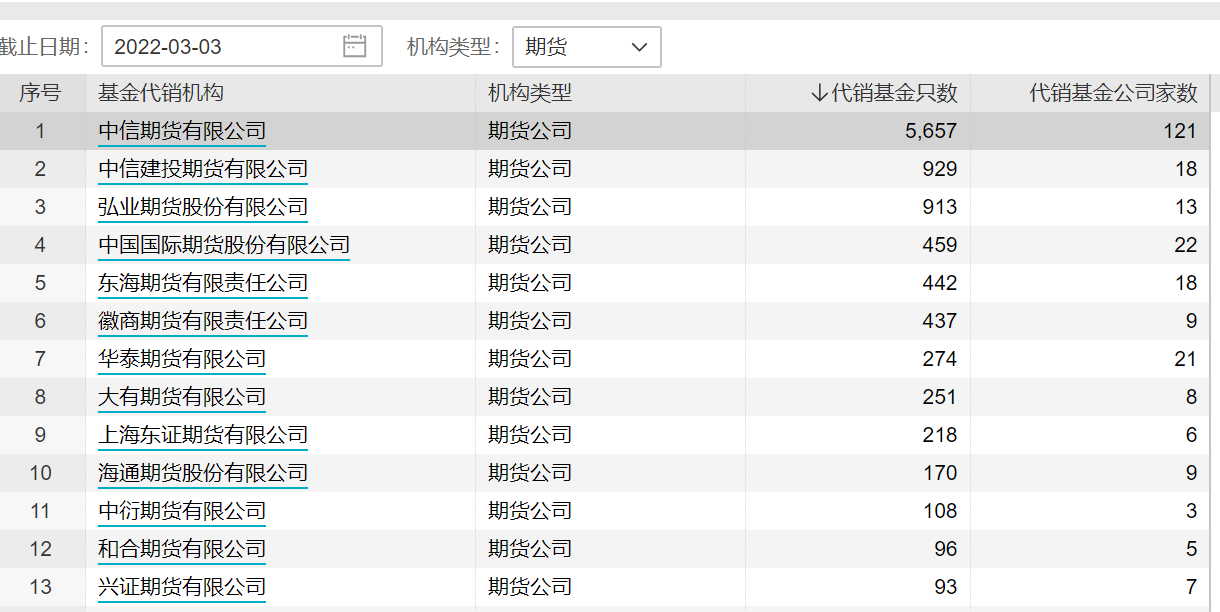Open 弘业期货股份有限公司 link
This screenshot has width=1220, height=612.
[203, 207]
